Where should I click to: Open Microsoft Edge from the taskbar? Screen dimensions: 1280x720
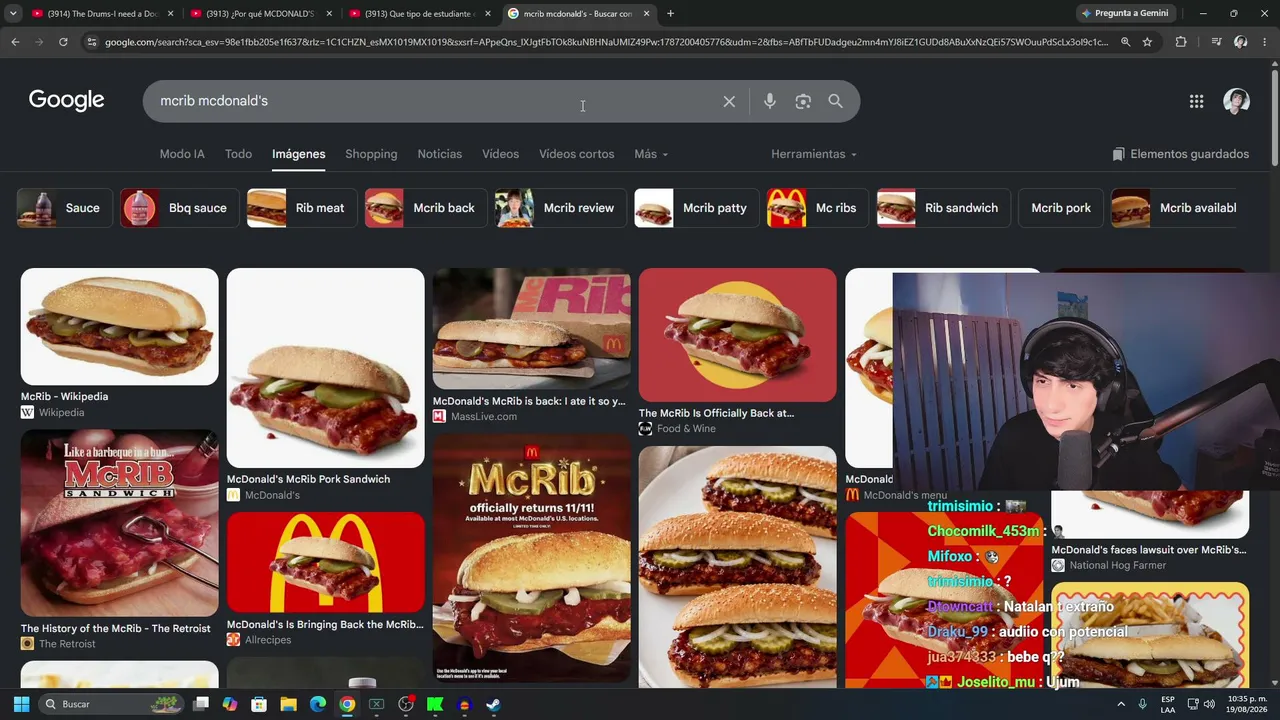[x=317, y=704]
